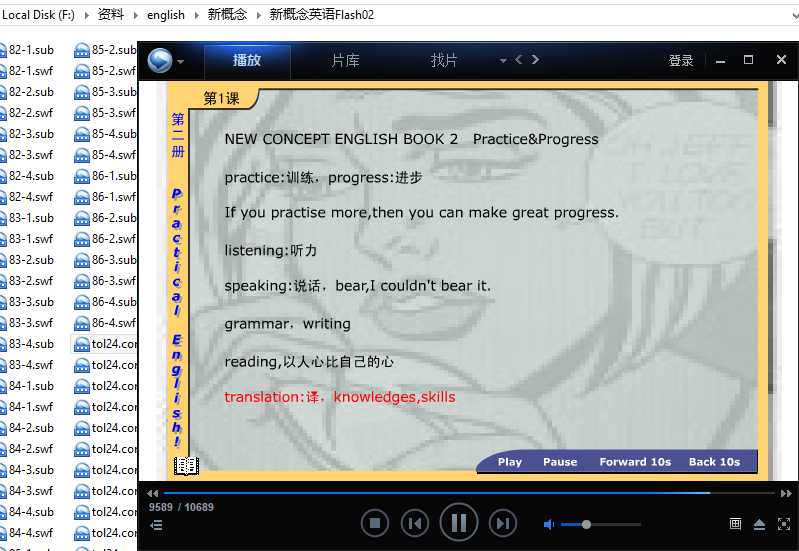
Task: Pause the video with center button
Action: tap(459, 522)
